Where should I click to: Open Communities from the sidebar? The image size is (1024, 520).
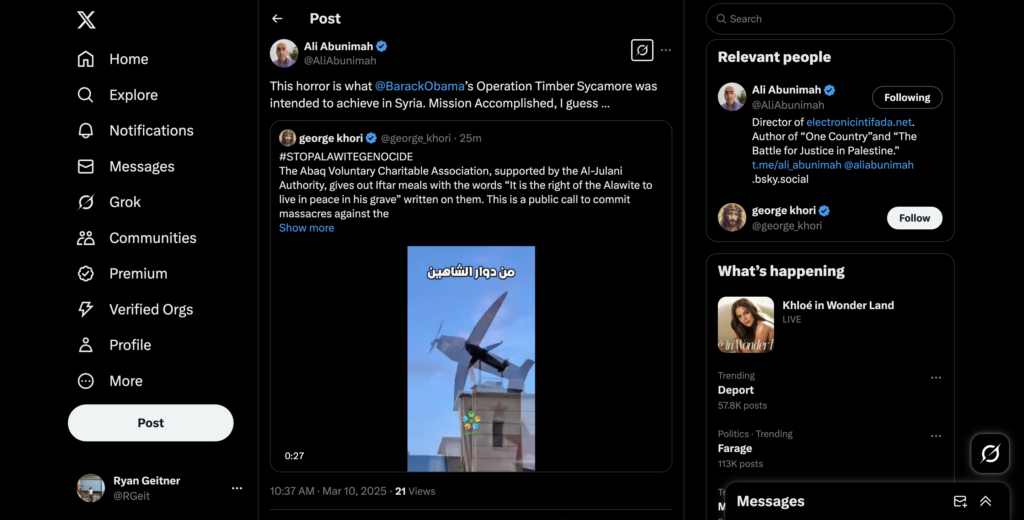click(x=86, y=238)
